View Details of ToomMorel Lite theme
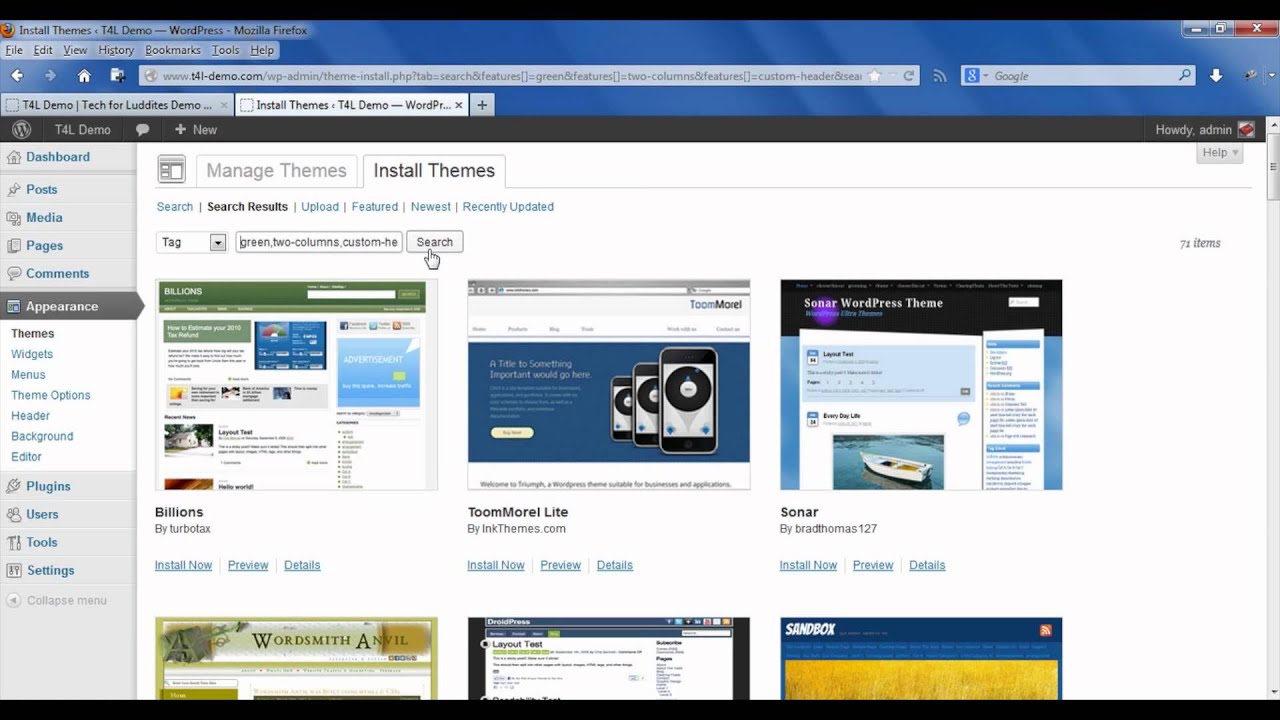1280x720 pixels. coord(615,565)
